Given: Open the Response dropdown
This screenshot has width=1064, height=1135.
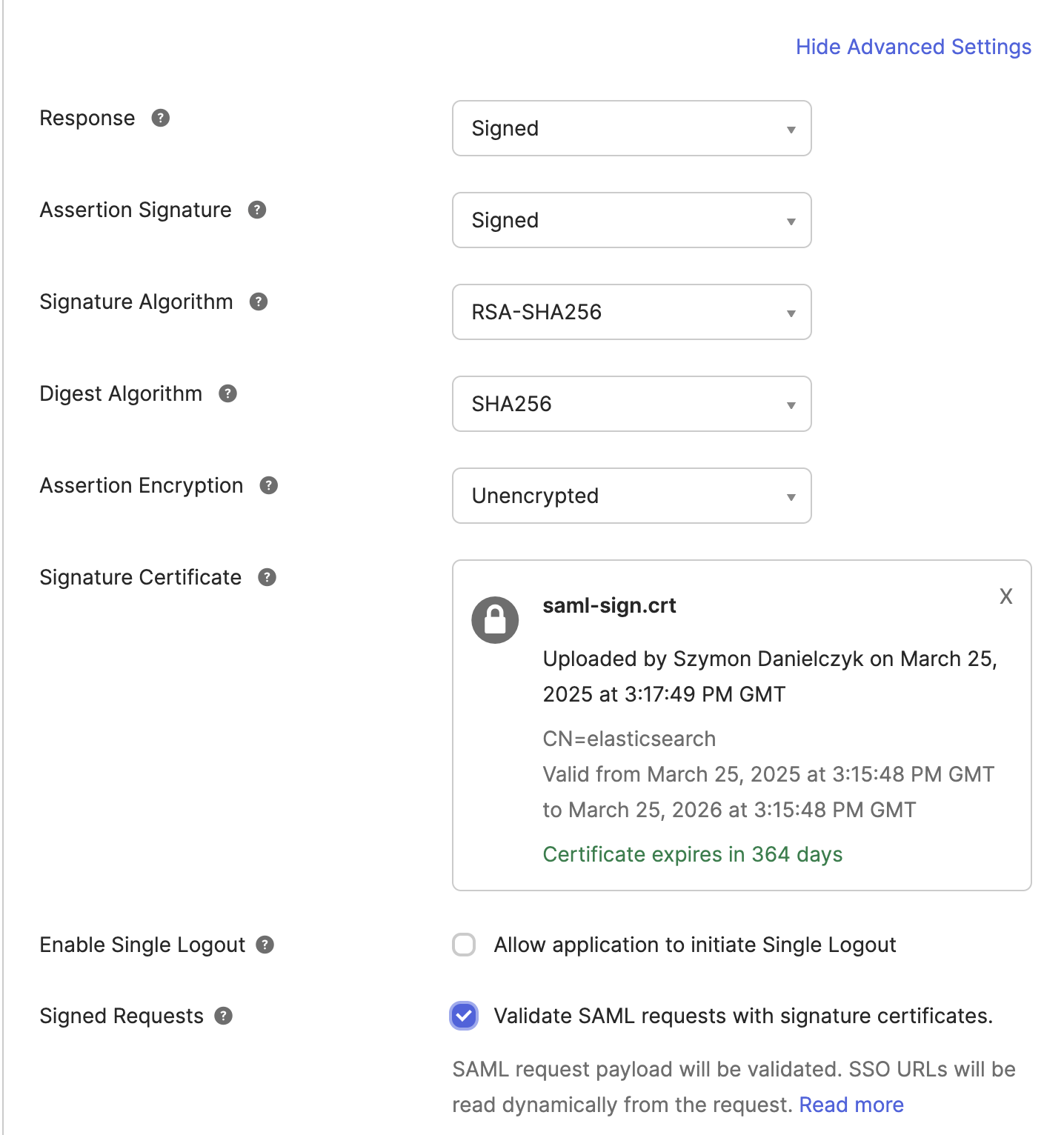Looking at the screenshot, I should 631,128.
